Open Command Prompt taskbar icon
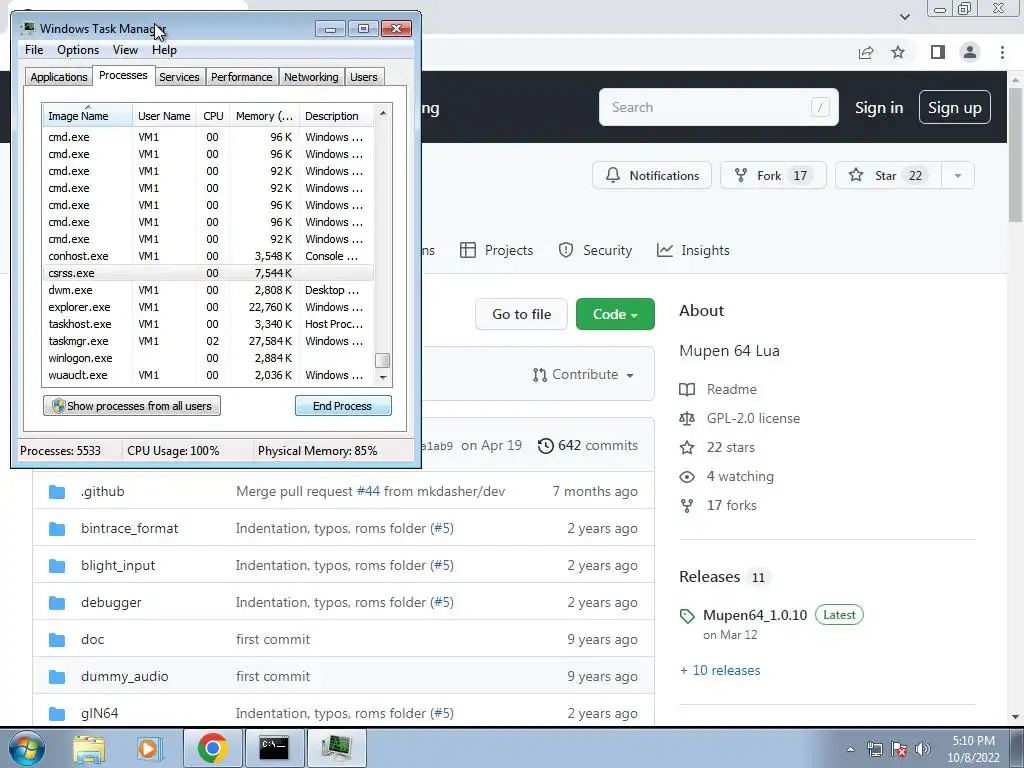Screen dimensions: 1024x768 pyautogui.click(x=274, y=748)
